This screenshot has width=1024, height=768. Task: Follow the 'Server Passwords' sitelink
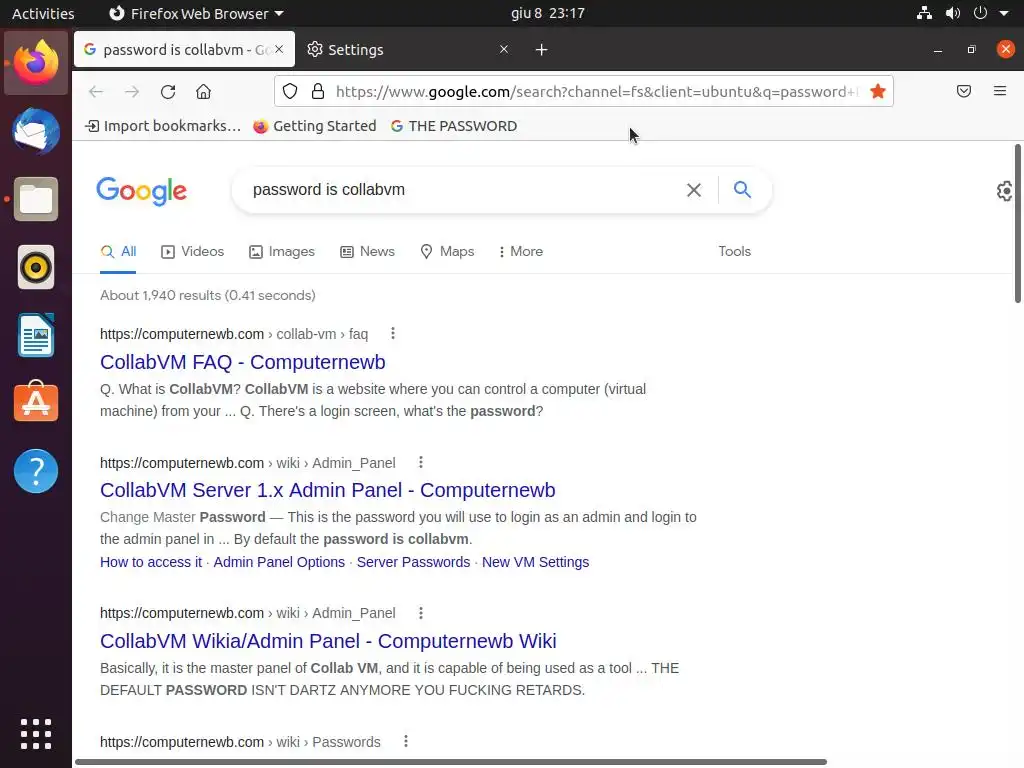click(413, 562)
